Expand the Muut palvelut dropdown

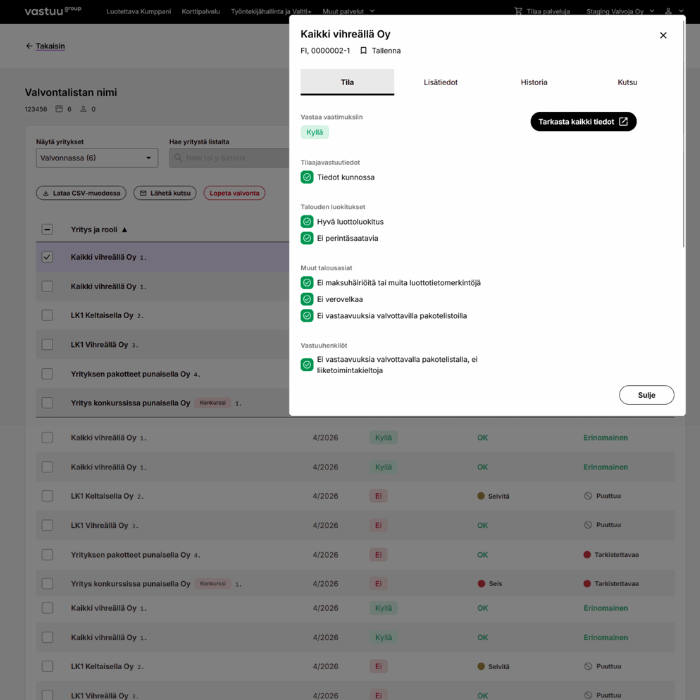tap(348, 11)
